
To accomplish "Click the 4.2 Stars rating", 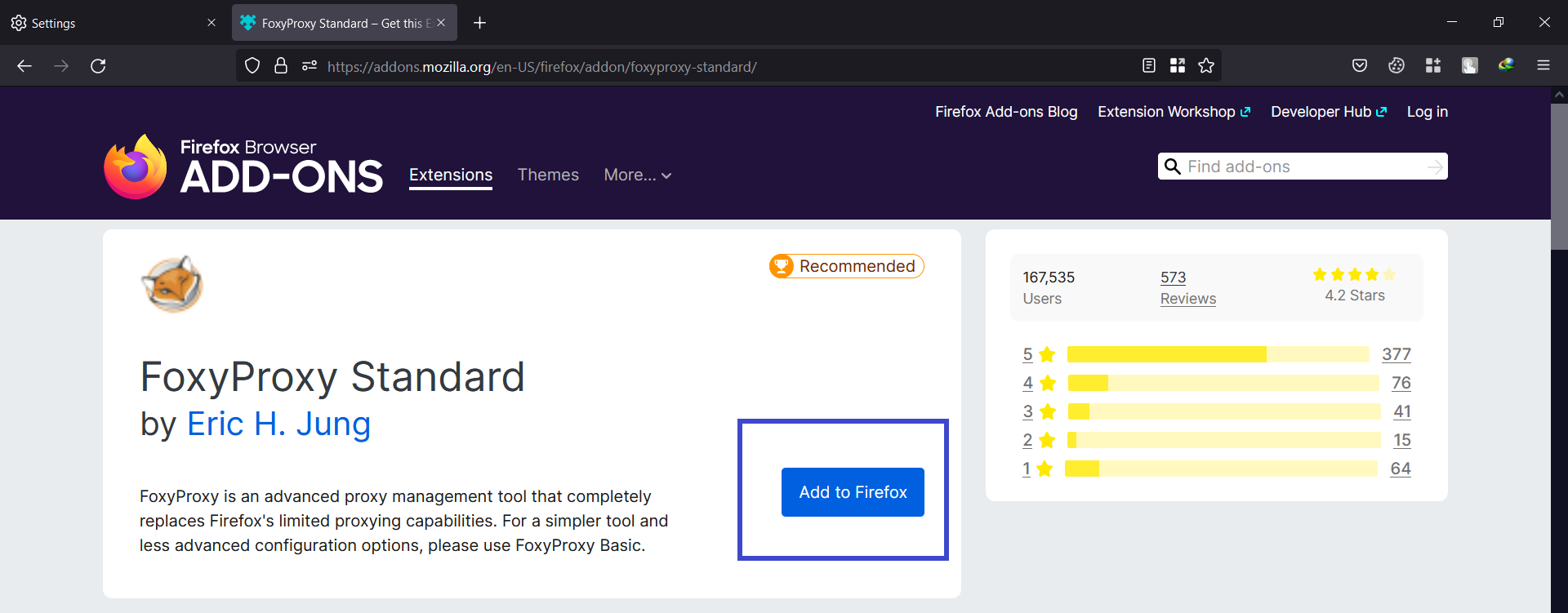I will (1354, 286).
